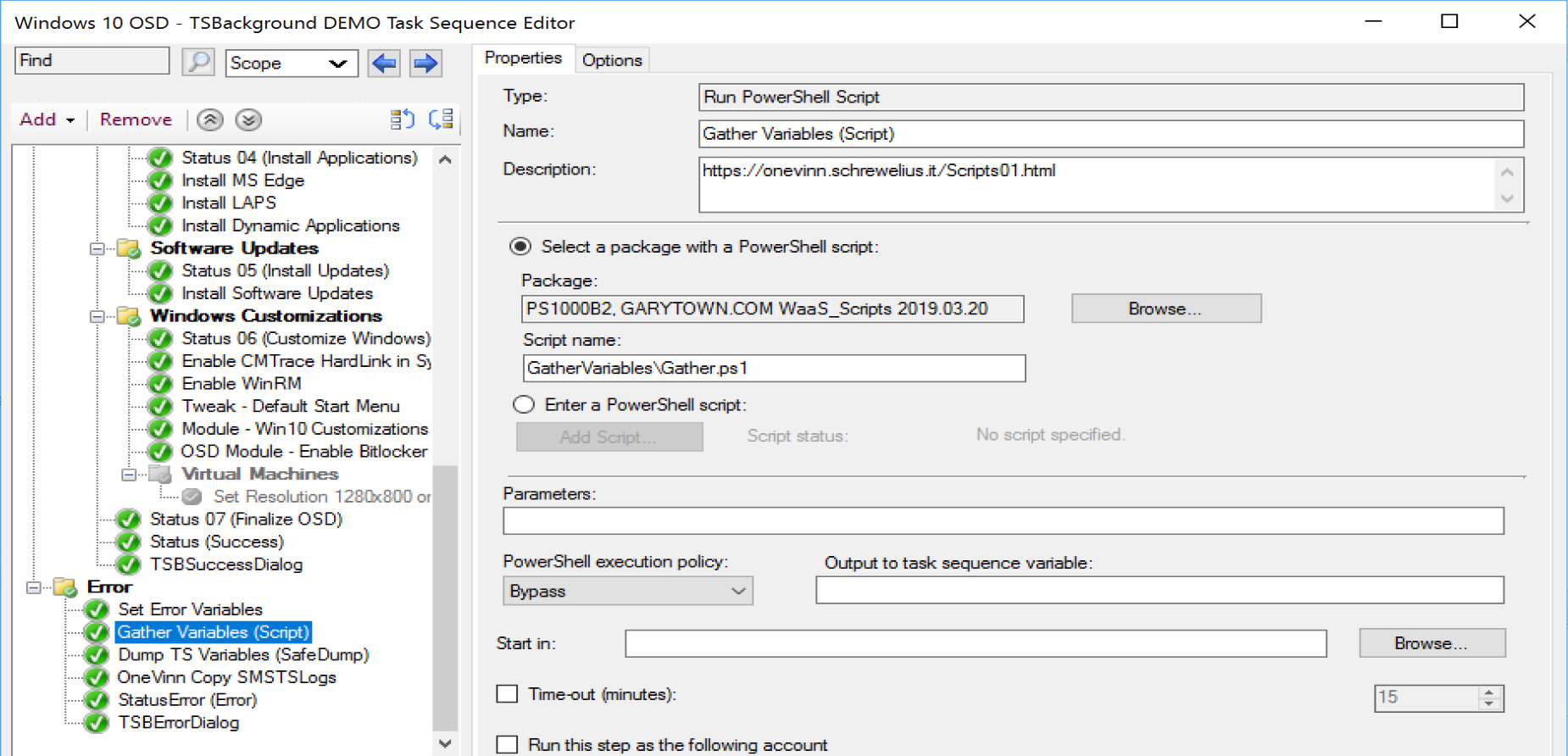
Task: Enable the Time-out (minutes) checkbox
Action: [507, 694]
